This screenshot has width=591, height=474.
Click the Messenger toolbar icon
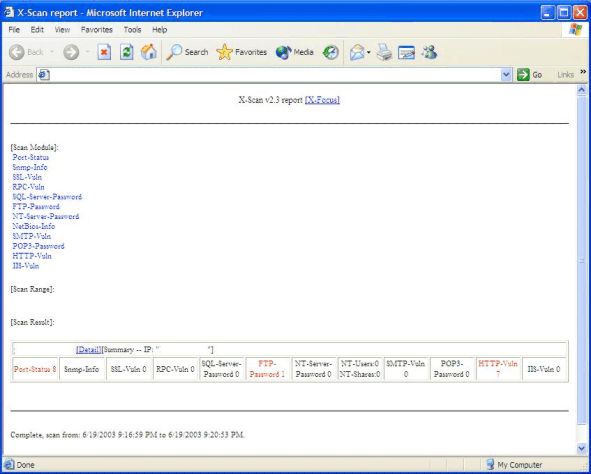coord(429,52)
